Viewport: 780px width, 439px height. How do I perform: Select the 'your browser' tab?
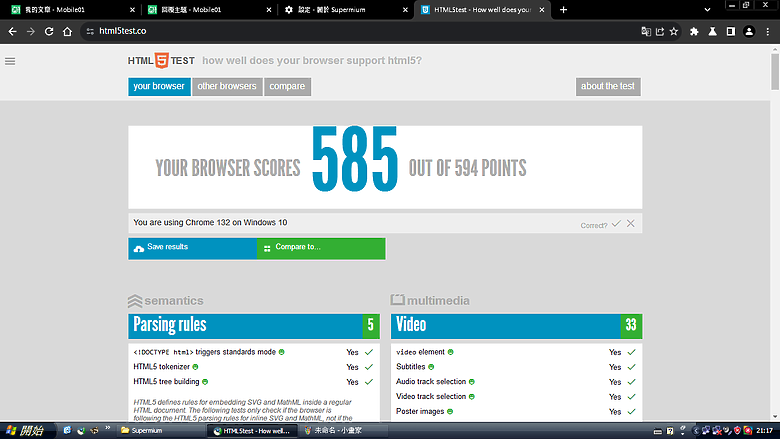159,87
